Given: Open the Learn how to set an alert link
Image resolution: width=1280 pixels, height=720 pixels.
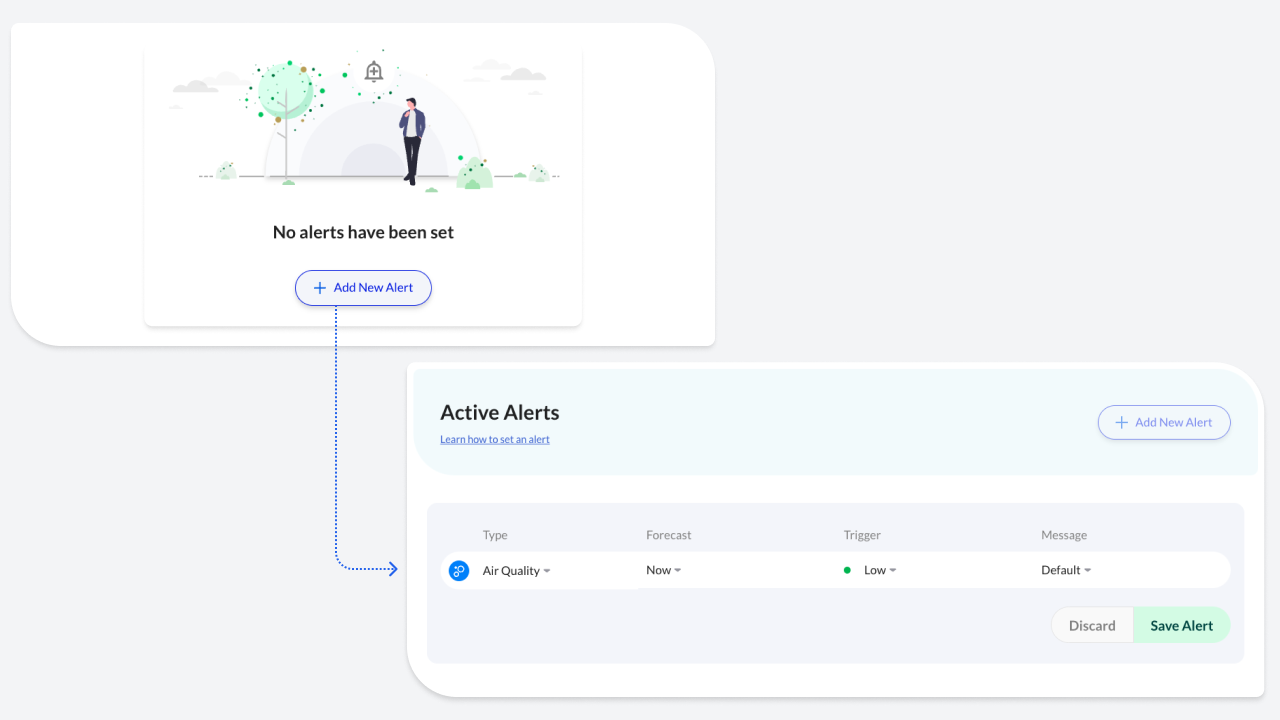Looking at the screenshot, I should 495,440.
